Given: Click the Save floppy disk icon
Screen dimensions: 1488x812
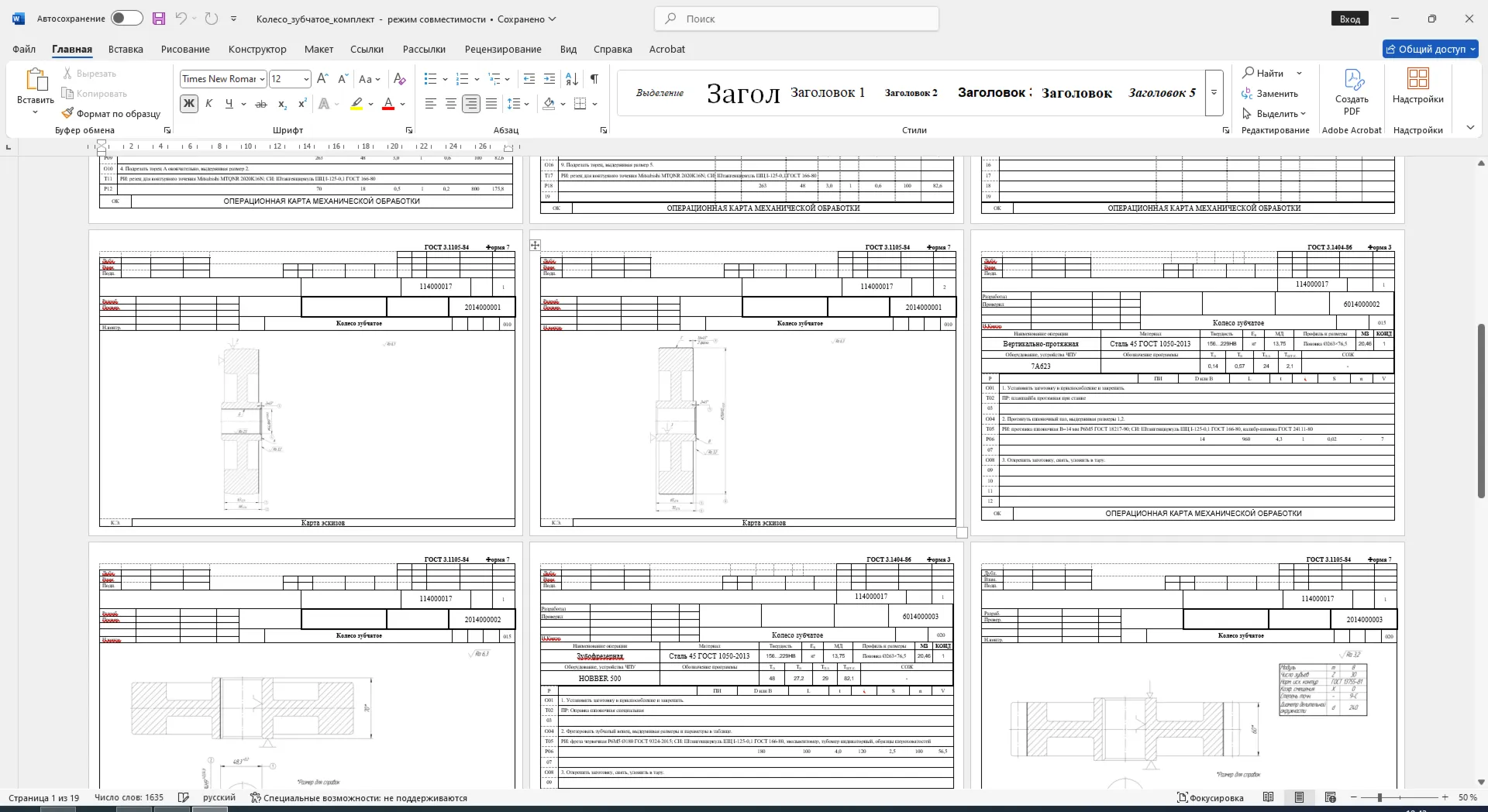Looking at the screenshot, I should 159,19.
